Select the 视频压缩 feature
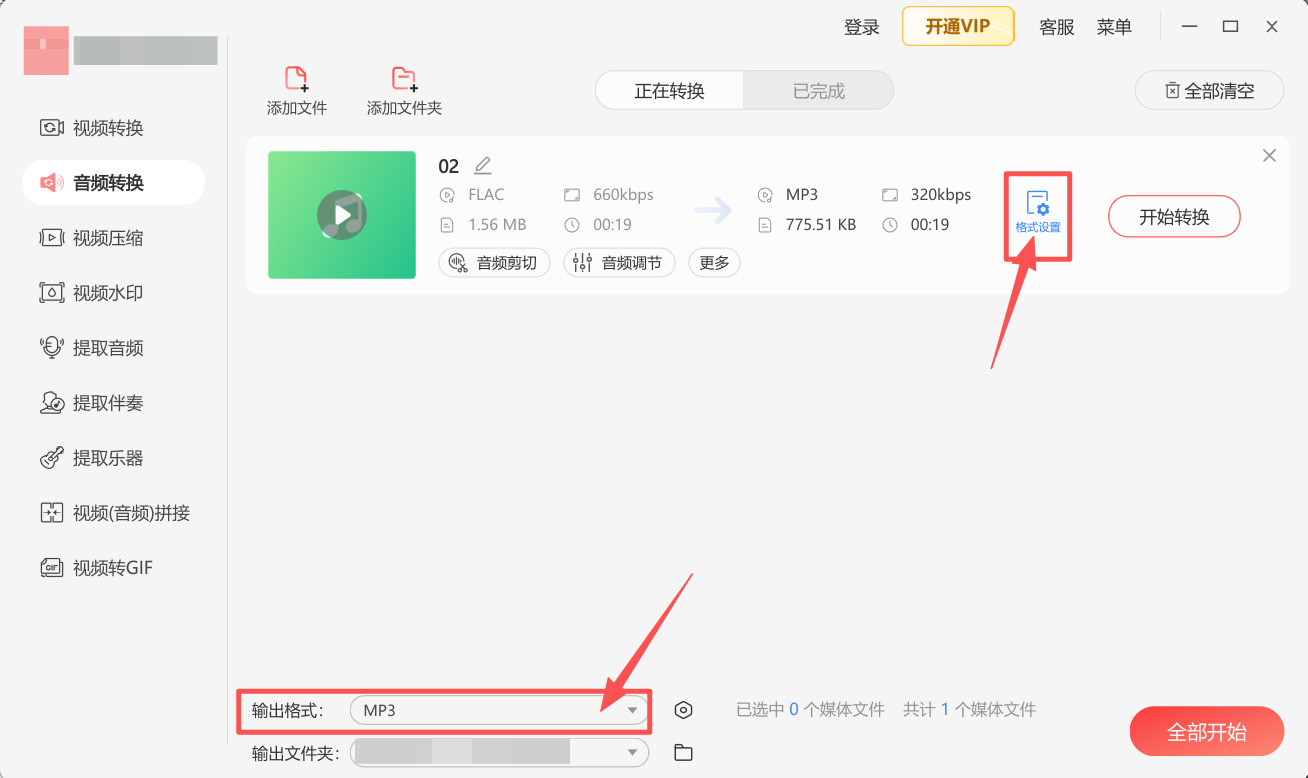The image size is (1308, 778). 113,237
